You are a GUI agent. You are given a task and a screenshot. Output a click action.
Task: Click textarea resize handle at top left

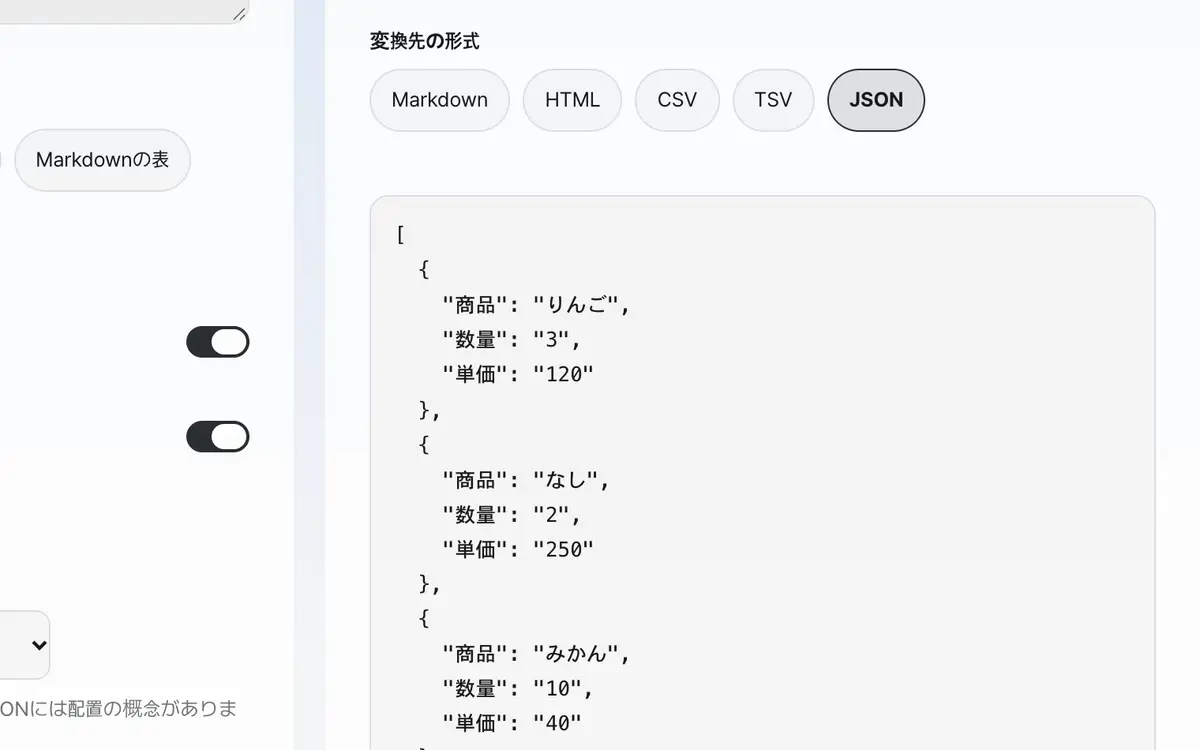[x=239, y=14]
